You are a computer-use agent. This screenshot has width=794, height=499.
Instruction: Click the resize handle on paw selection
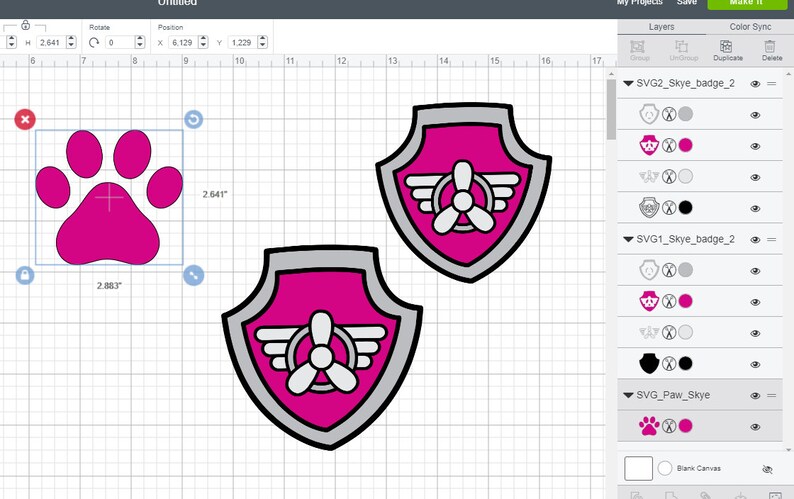tap(193, 275)
